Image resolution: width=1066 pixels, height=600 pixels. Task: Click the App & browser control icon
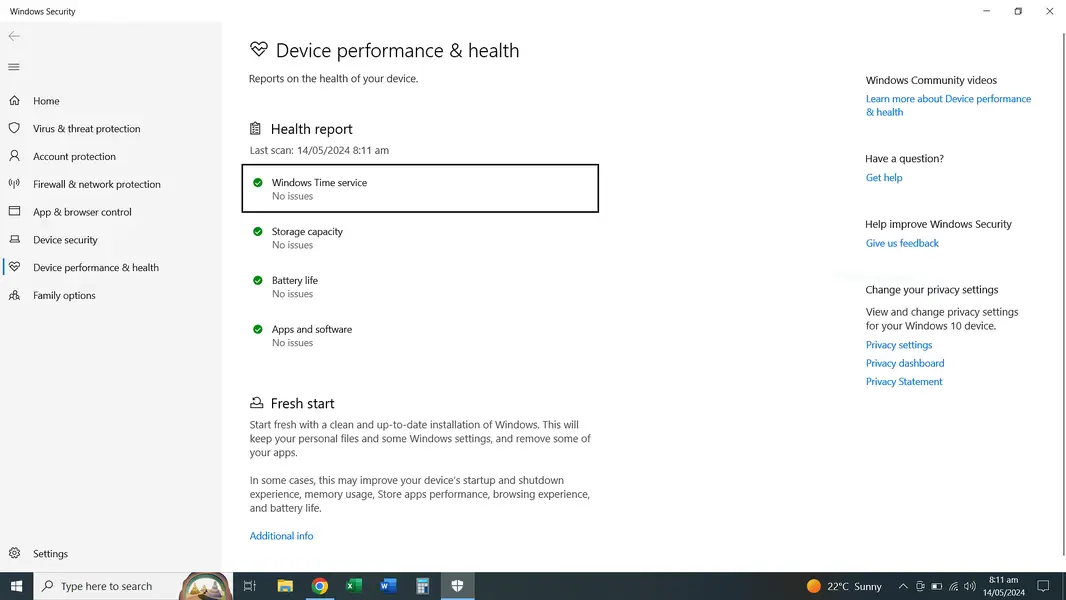click(x=14, y=212)
